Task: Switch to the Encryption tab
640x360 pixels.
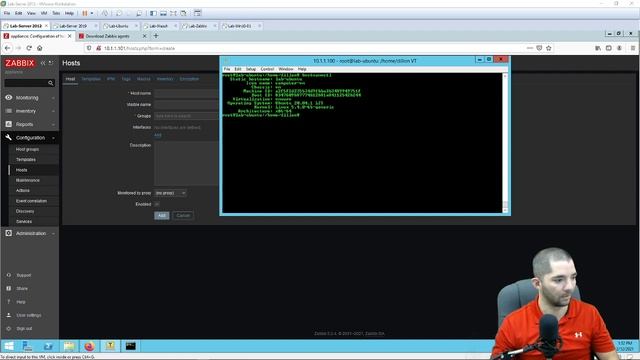Action: [189, 79]
